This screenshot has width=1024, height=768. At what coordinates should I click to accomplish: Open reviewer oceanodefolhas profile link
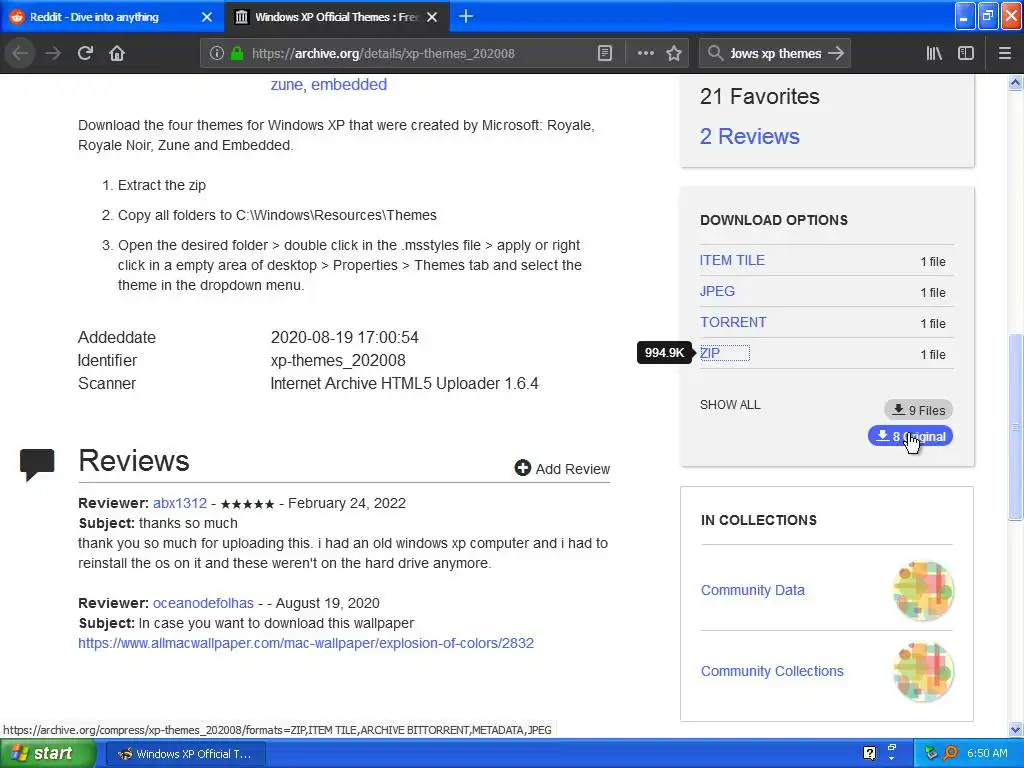[x=203, y=603]
